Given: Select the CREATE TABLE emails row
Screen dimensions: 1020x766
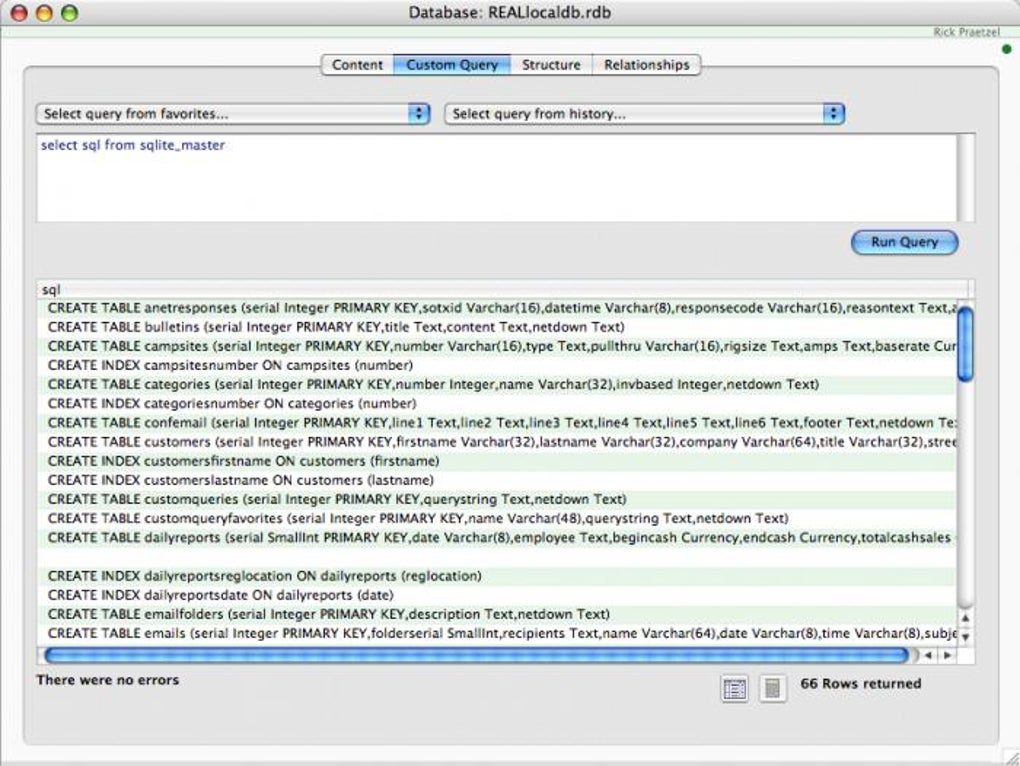Looking at the screenshot, I should pyautogui.click(x=497, y=633).
